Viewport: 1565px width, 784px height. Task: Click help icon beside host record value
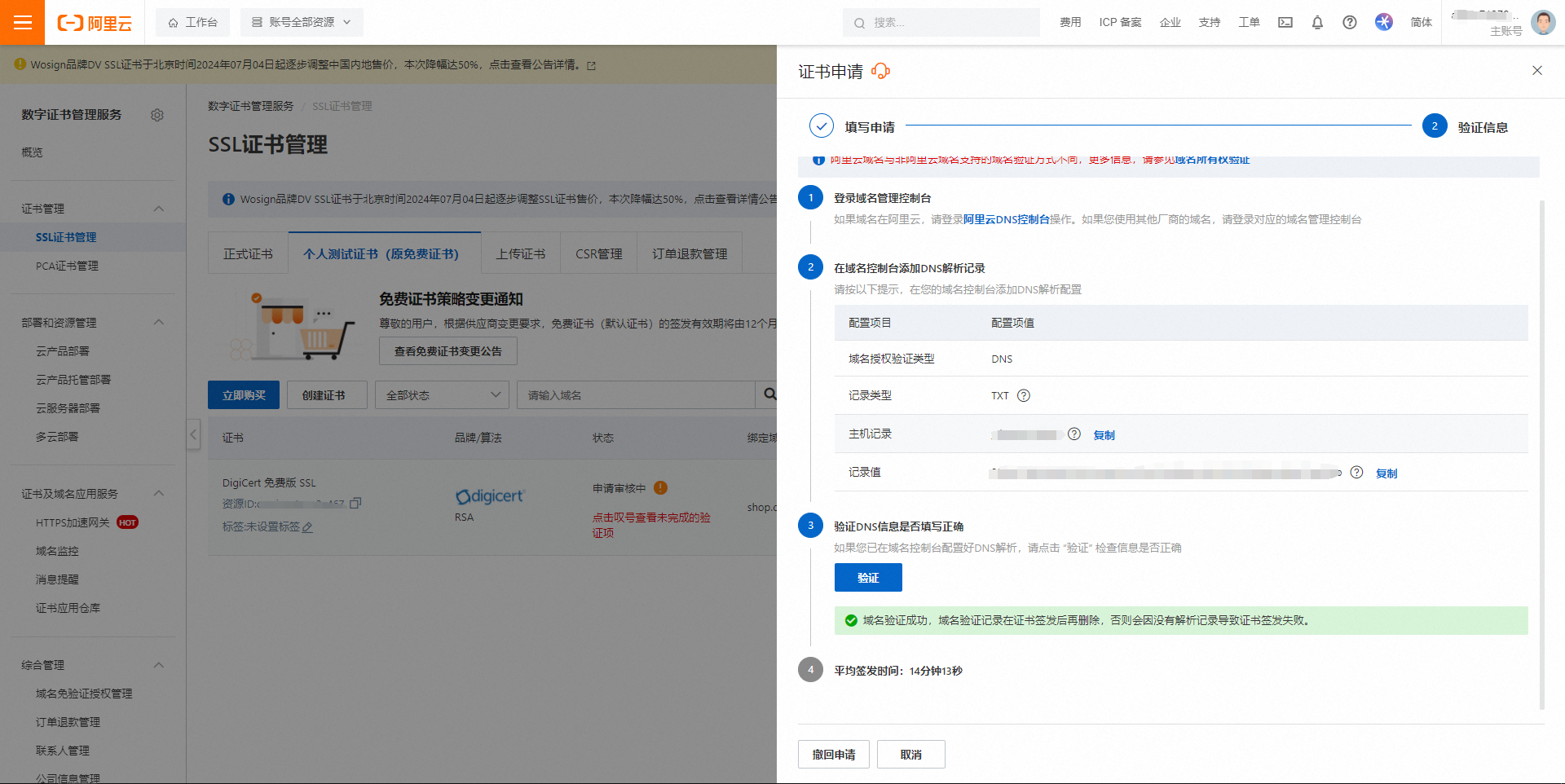click(x=1074, y=434)
